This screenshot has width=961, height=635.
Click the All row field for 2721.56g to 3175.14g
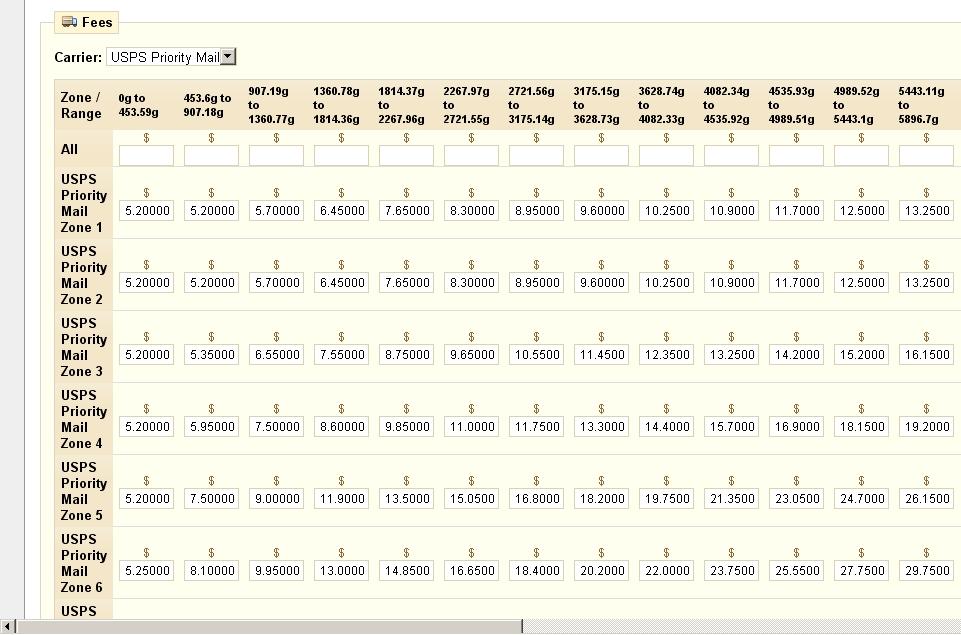[x=536, y=156]
